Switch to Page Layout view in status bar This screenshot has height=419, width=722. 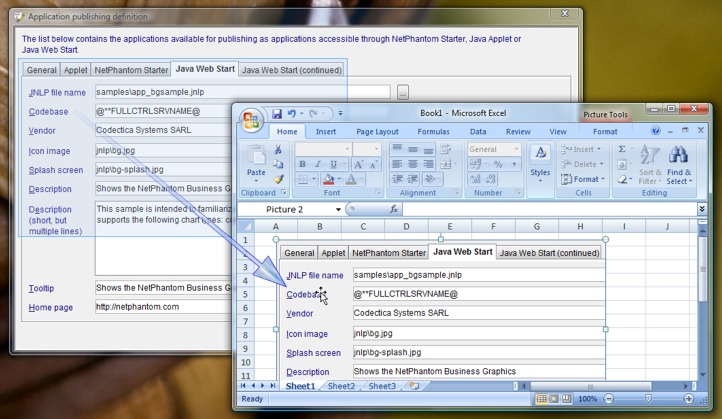click(x=554, y=399)
